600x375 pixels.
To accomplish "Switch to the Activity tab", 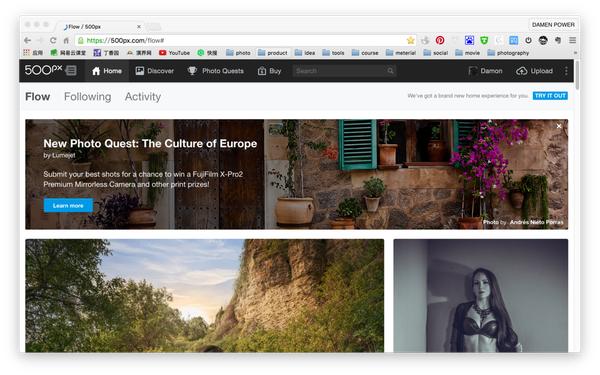I will coord(143,97).
